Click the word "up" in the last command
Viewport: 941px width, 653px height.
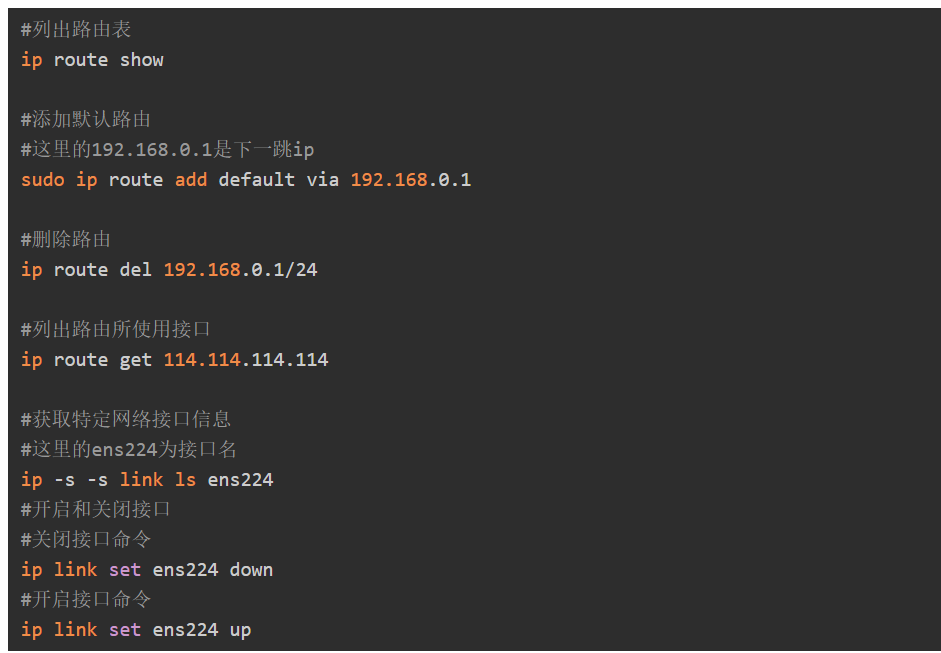(240, 630)
